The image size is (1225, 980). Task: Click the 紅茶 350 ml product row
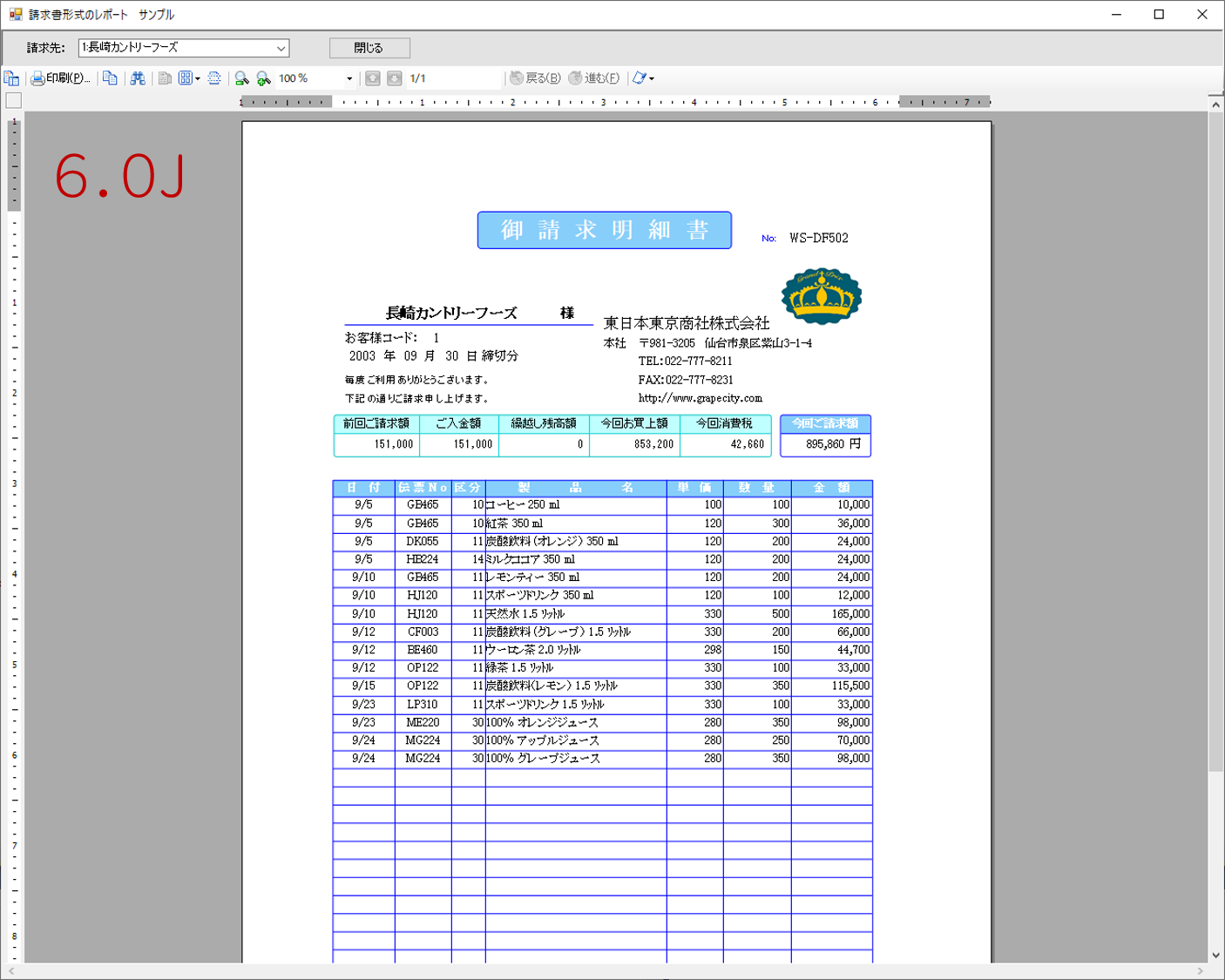602,524
